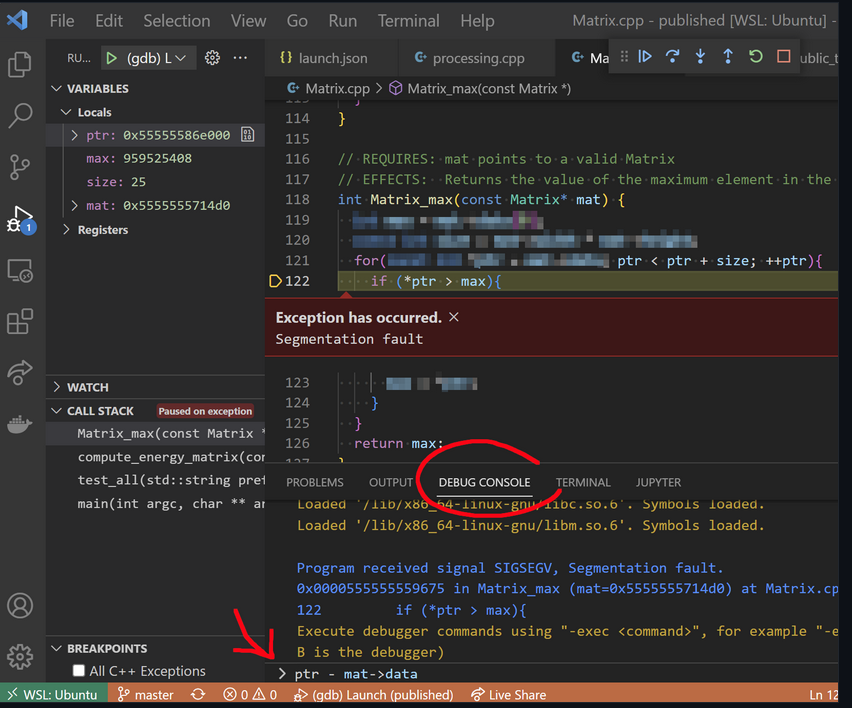Click the debug Step Into button

pyautogui.click(x=700, y=57)
